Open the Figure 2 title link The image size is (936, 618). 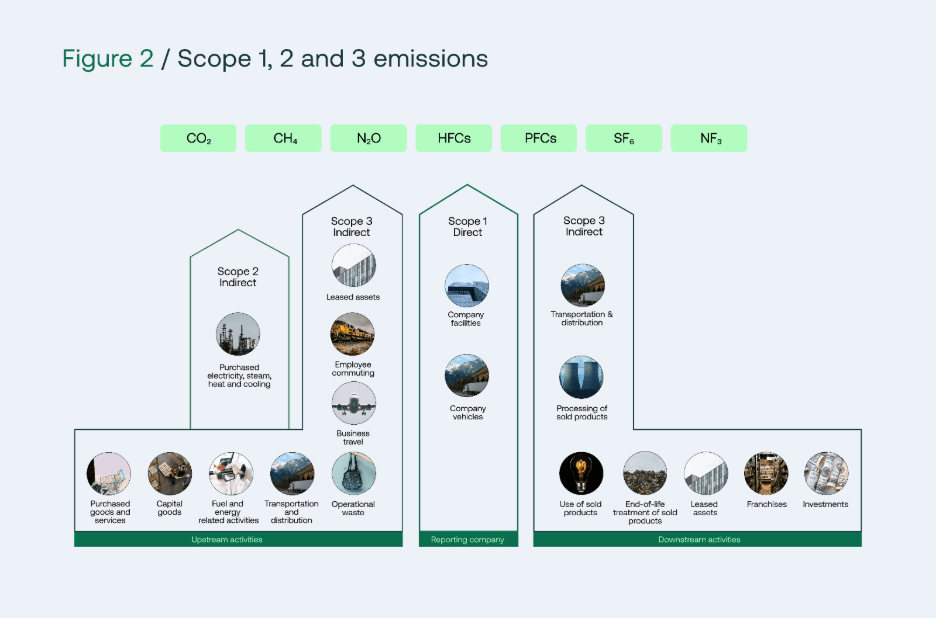[x=107, y=58]
